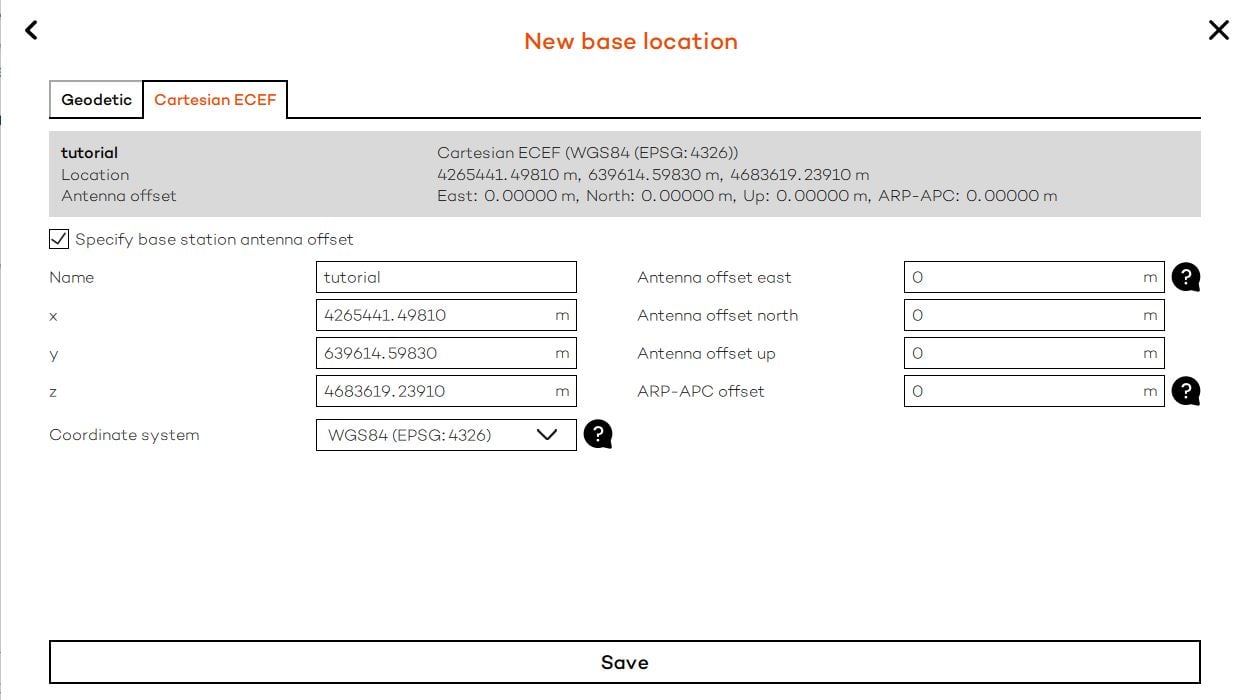Viewport: 1247px width, 700px height.
Task: Click the back arrow icon
Action: pyautogui.click(x=31, y=30)
